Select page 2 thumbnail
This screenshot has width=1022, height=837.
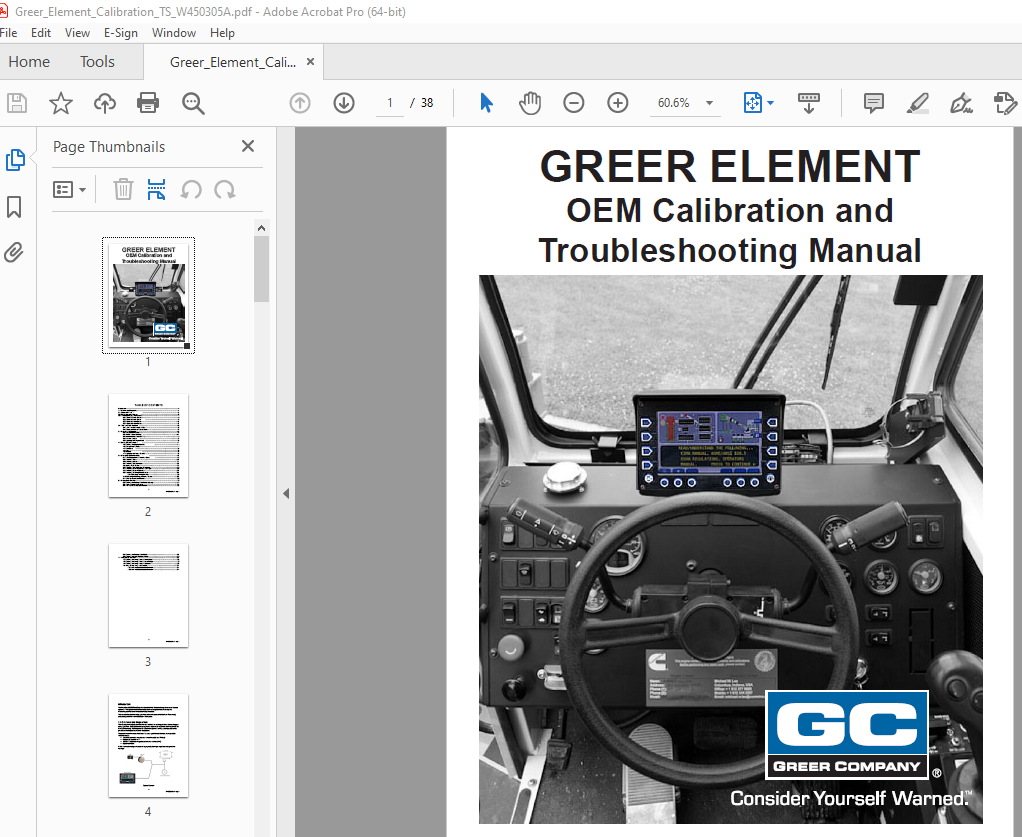click(x=149, y=445)
